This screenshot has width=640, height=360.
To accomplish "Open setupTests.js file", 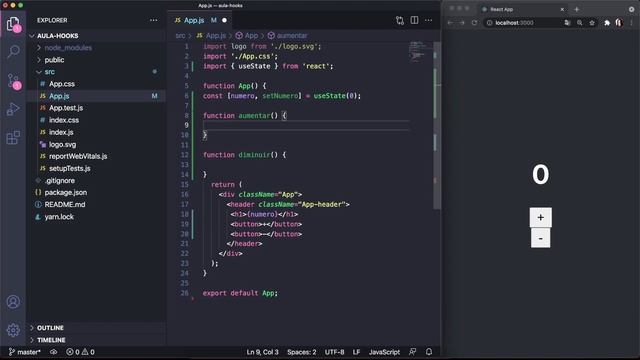I will coord(96,168).
